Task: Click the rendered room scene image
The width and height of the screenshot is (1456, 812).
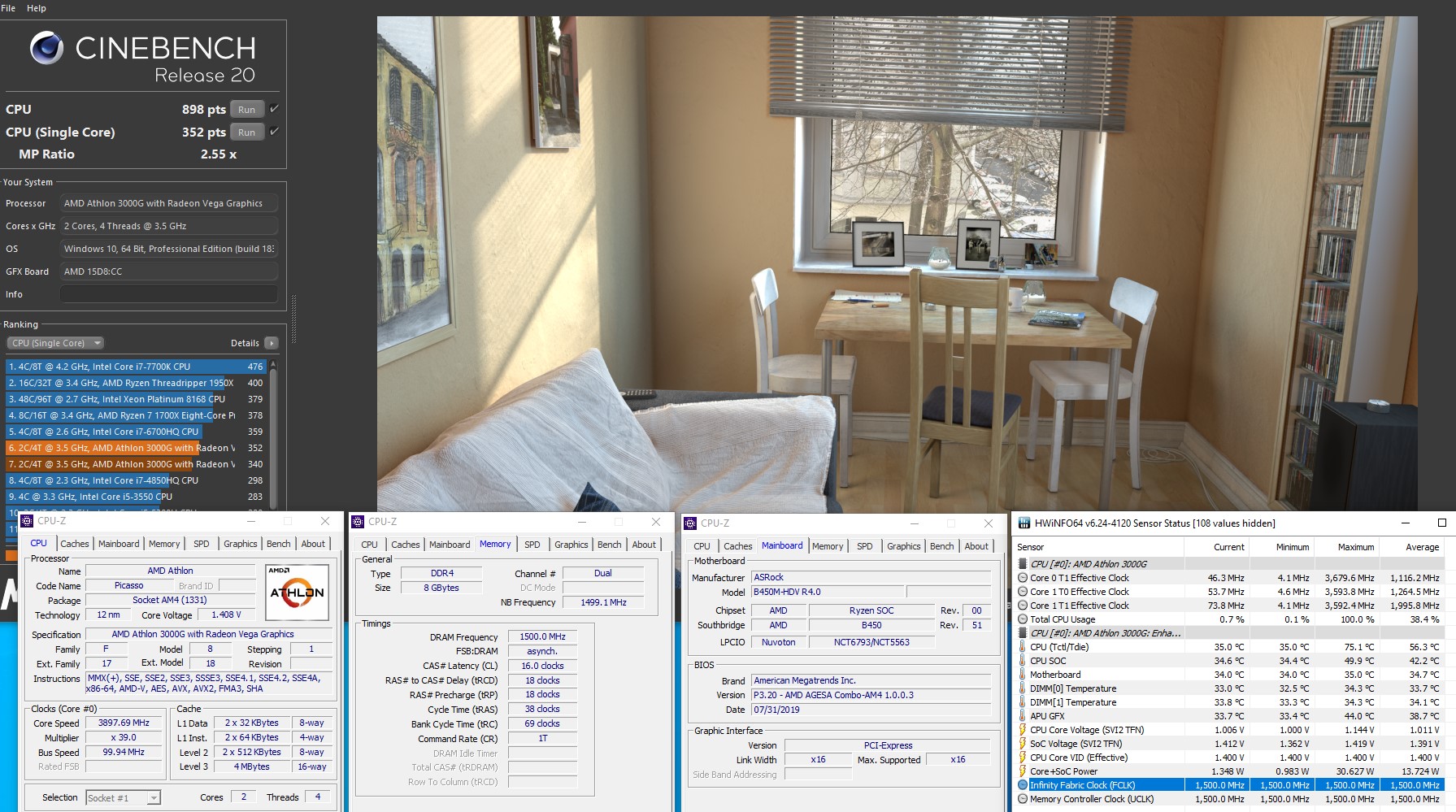Action: click(x=897, y=264)
